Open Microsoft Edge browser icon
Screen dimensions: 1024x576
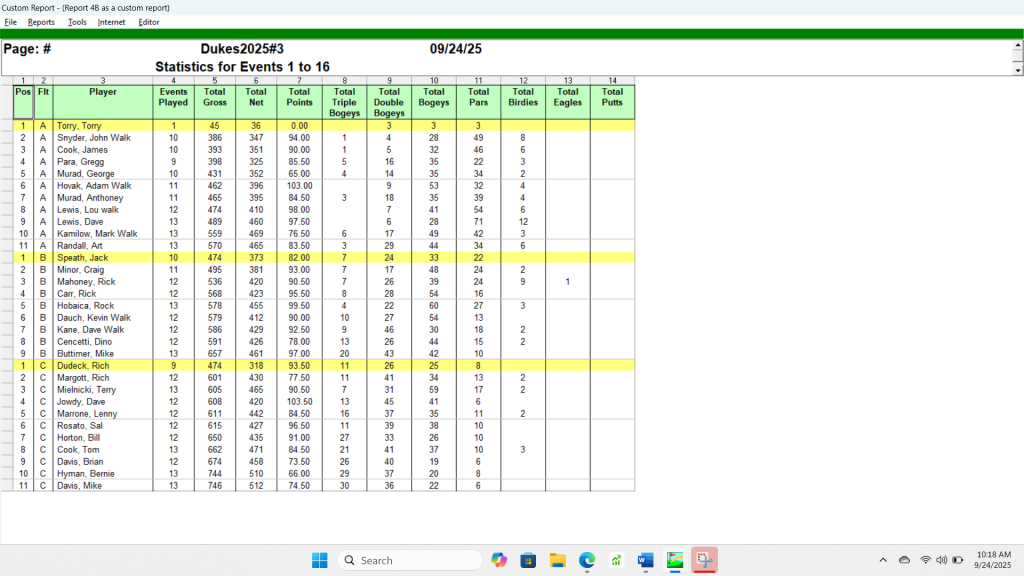(587, 560)
